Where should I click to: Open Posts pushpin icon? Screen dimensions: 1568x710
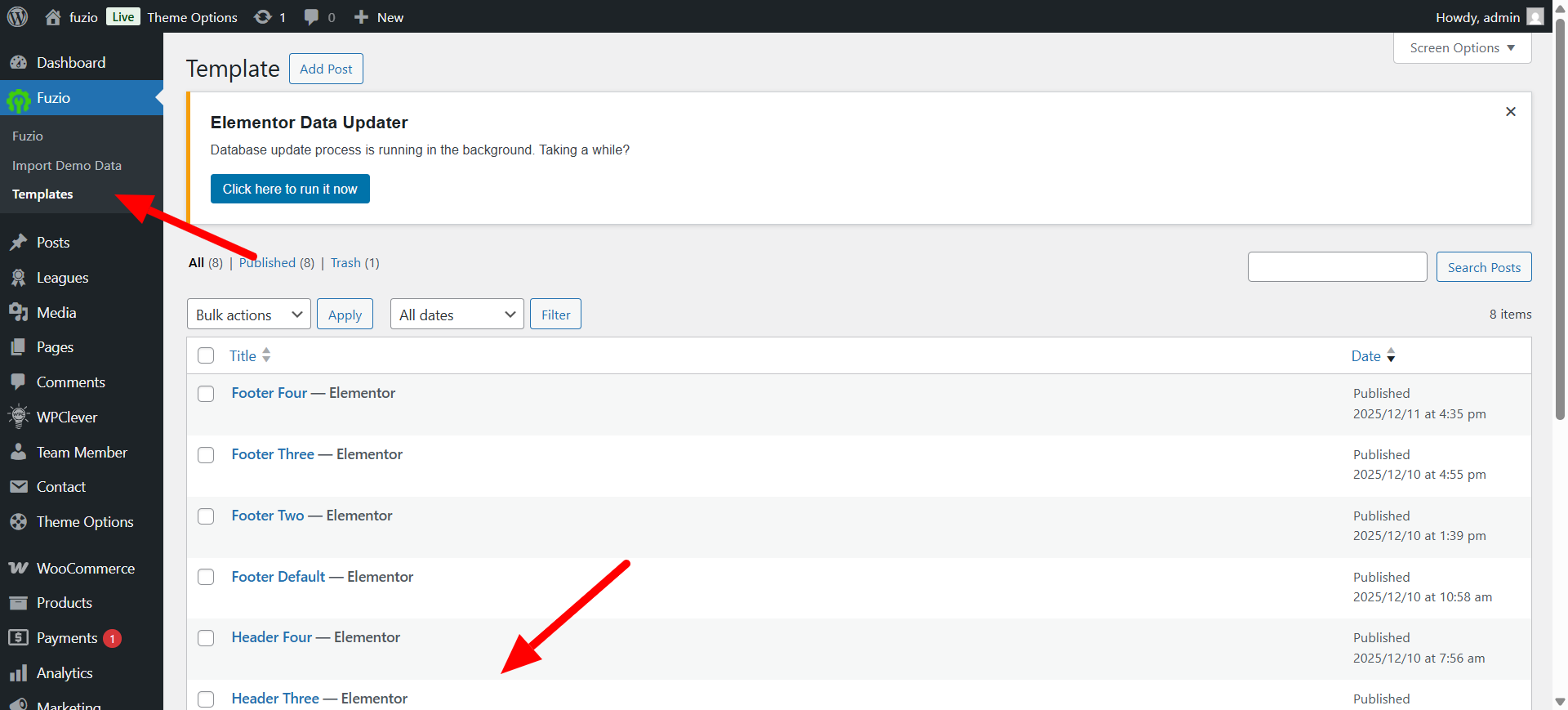[18, 243]
